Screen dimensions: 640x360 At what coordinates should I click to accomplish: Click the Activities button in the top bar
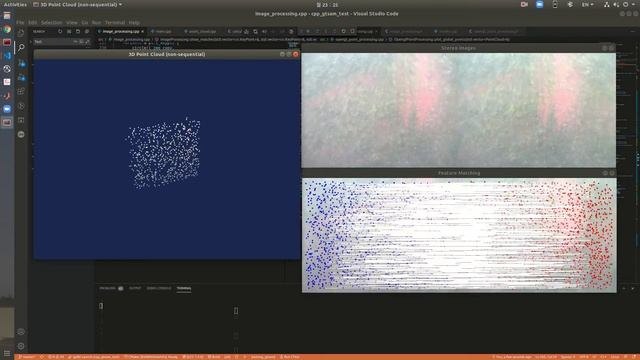click(x=15, y=4)
